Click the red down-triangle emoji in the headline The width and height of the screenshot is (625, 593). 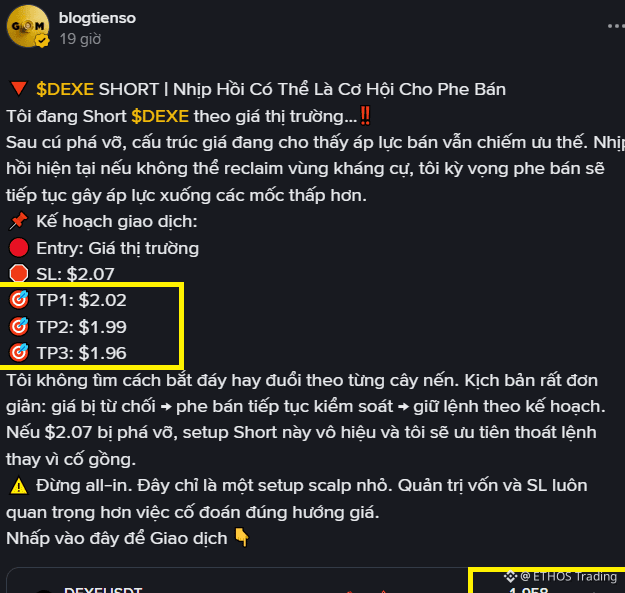19,89
